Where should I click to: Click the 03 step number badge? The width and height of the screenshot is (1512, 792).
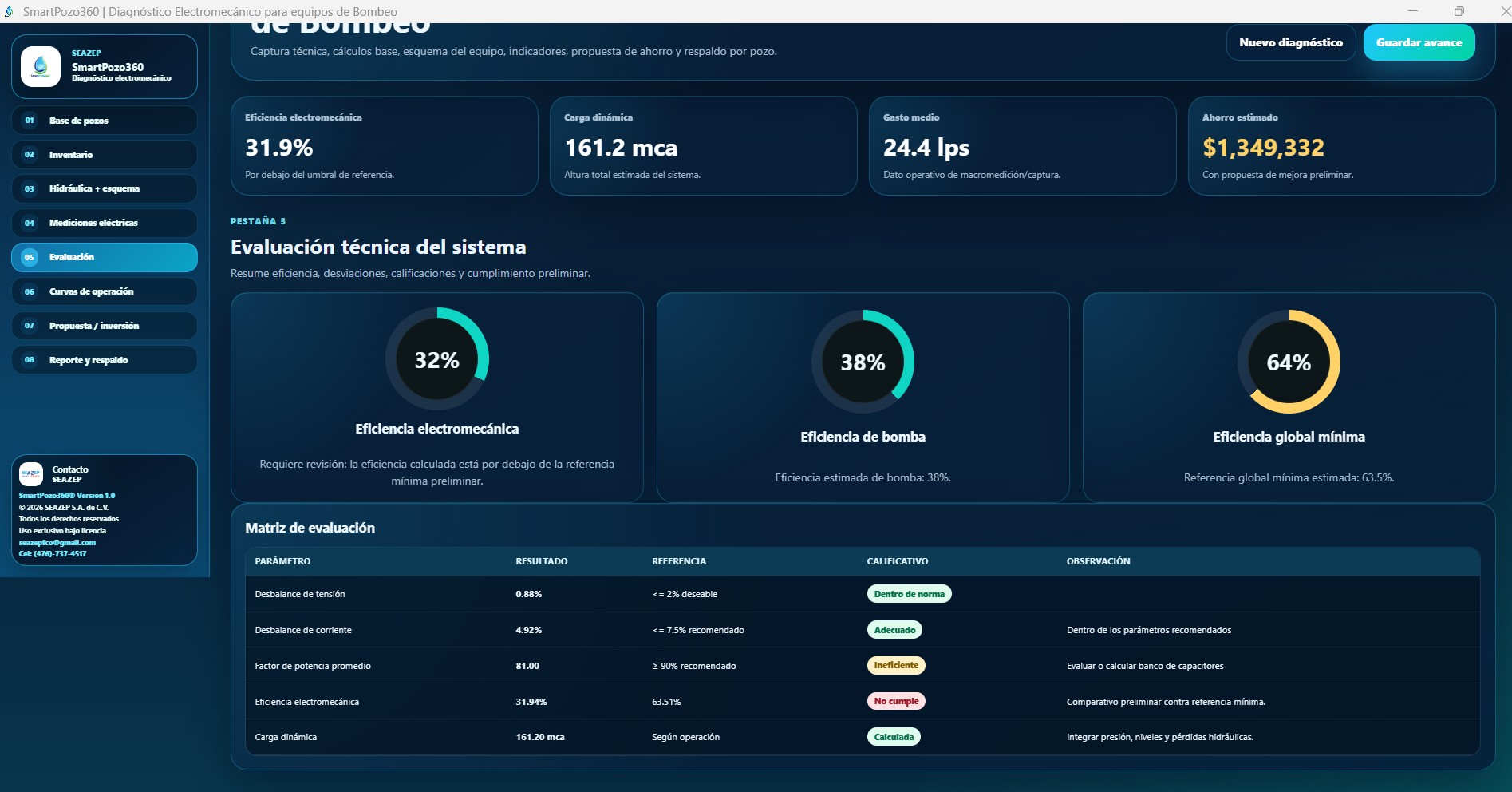pyautogui.click(x=30, y=189)
